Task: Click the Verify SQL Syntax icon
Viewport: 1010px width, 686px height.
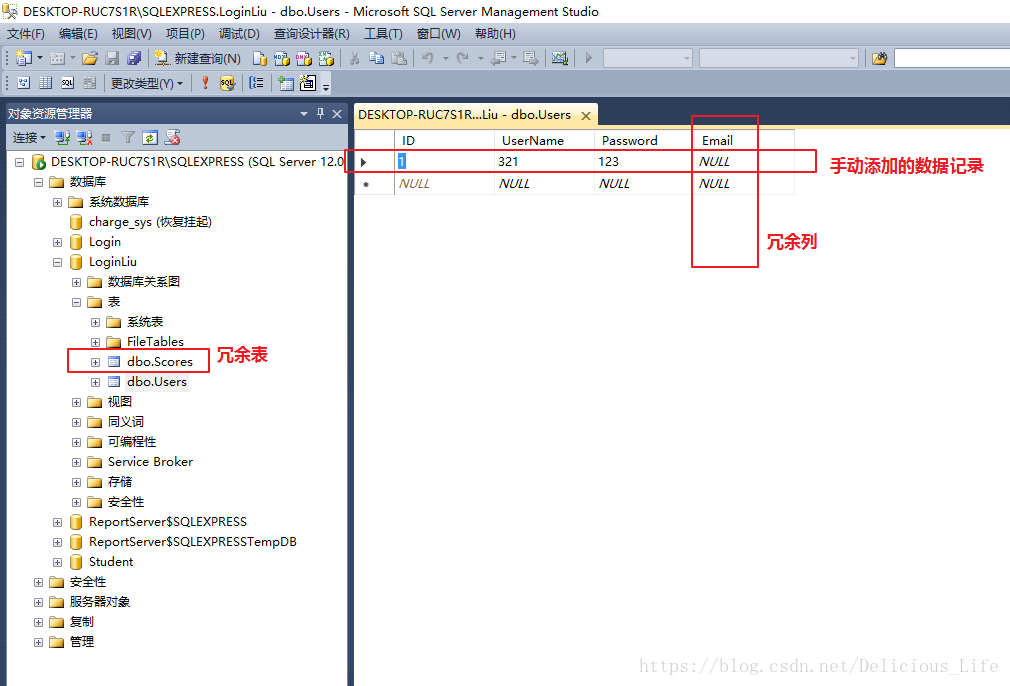Action: (x=227, y=82)
